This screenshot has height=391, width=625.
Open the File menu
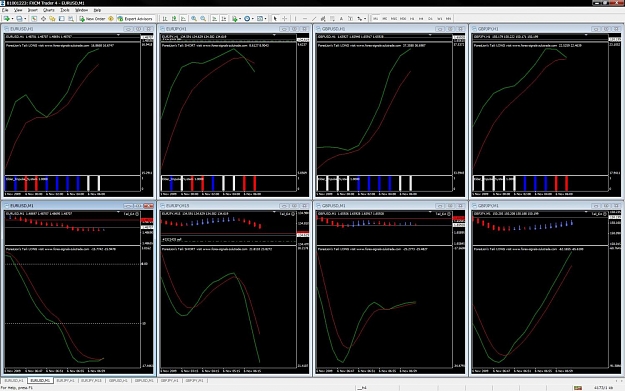pyautogui.click(x=5, y=10)
